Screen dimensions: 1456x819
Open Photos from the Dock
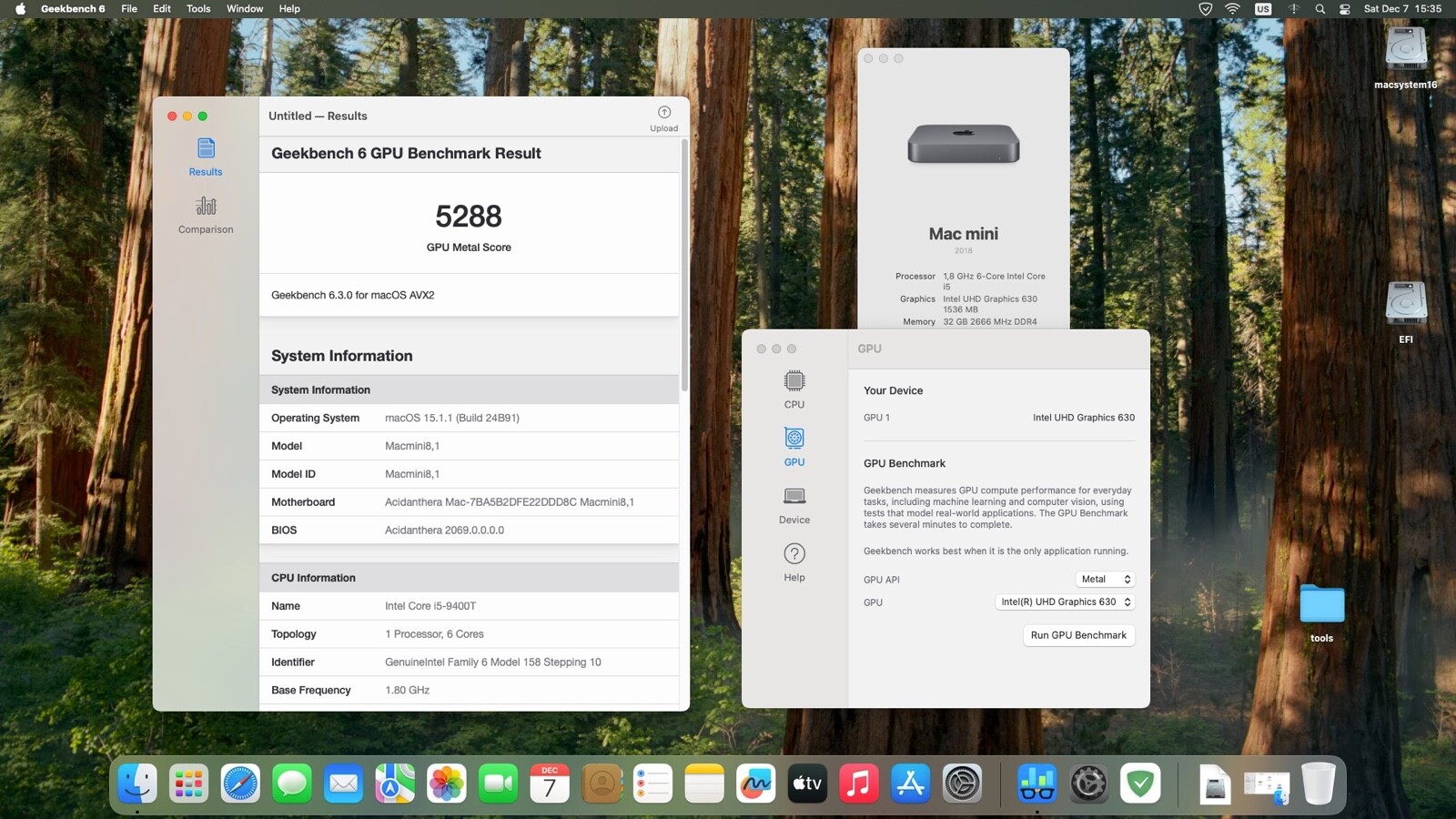(x=447, y=784)
